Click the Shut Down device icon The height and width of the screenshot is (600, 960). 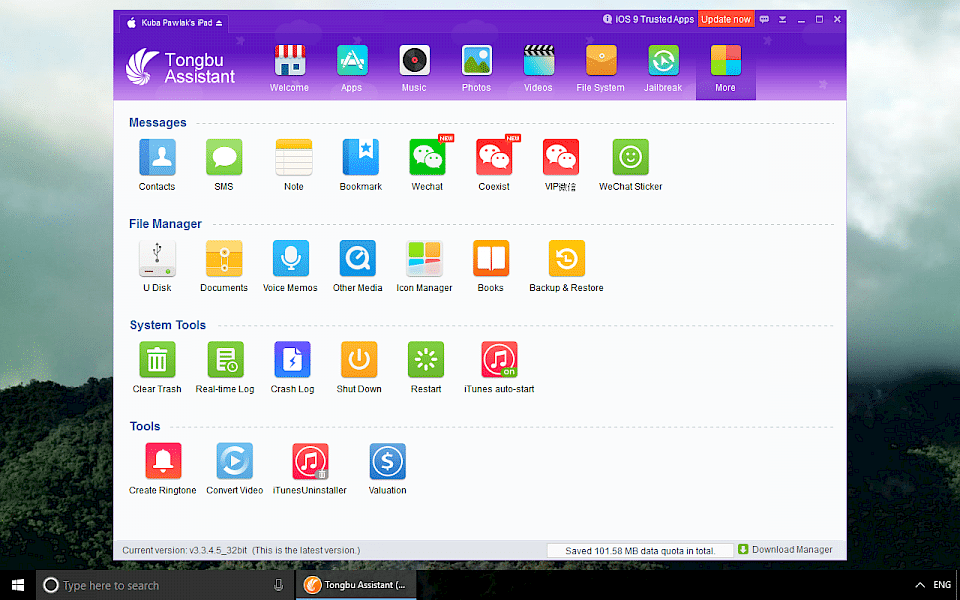[359, 359]
